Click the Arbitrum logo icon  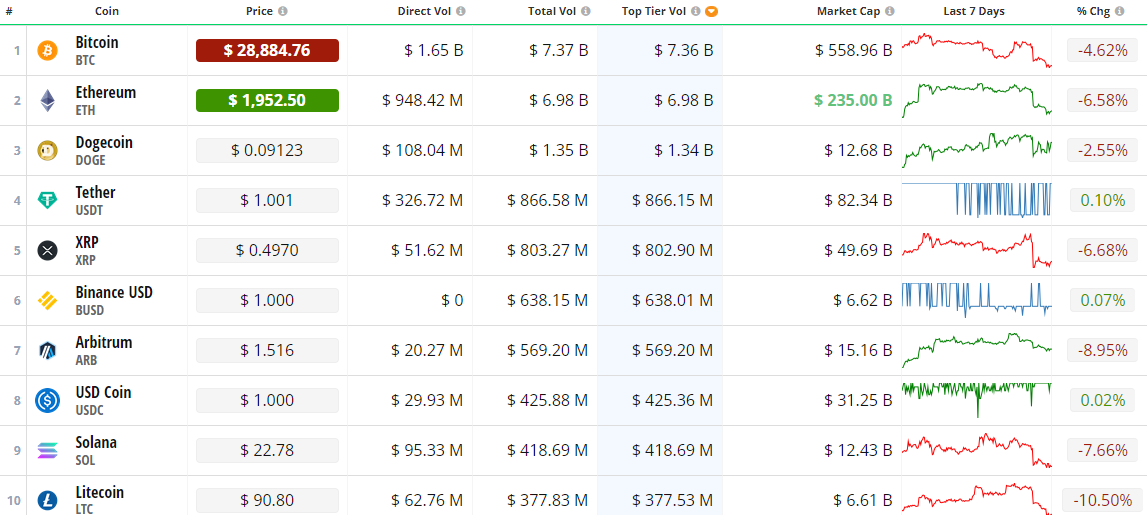pos(48,350)
